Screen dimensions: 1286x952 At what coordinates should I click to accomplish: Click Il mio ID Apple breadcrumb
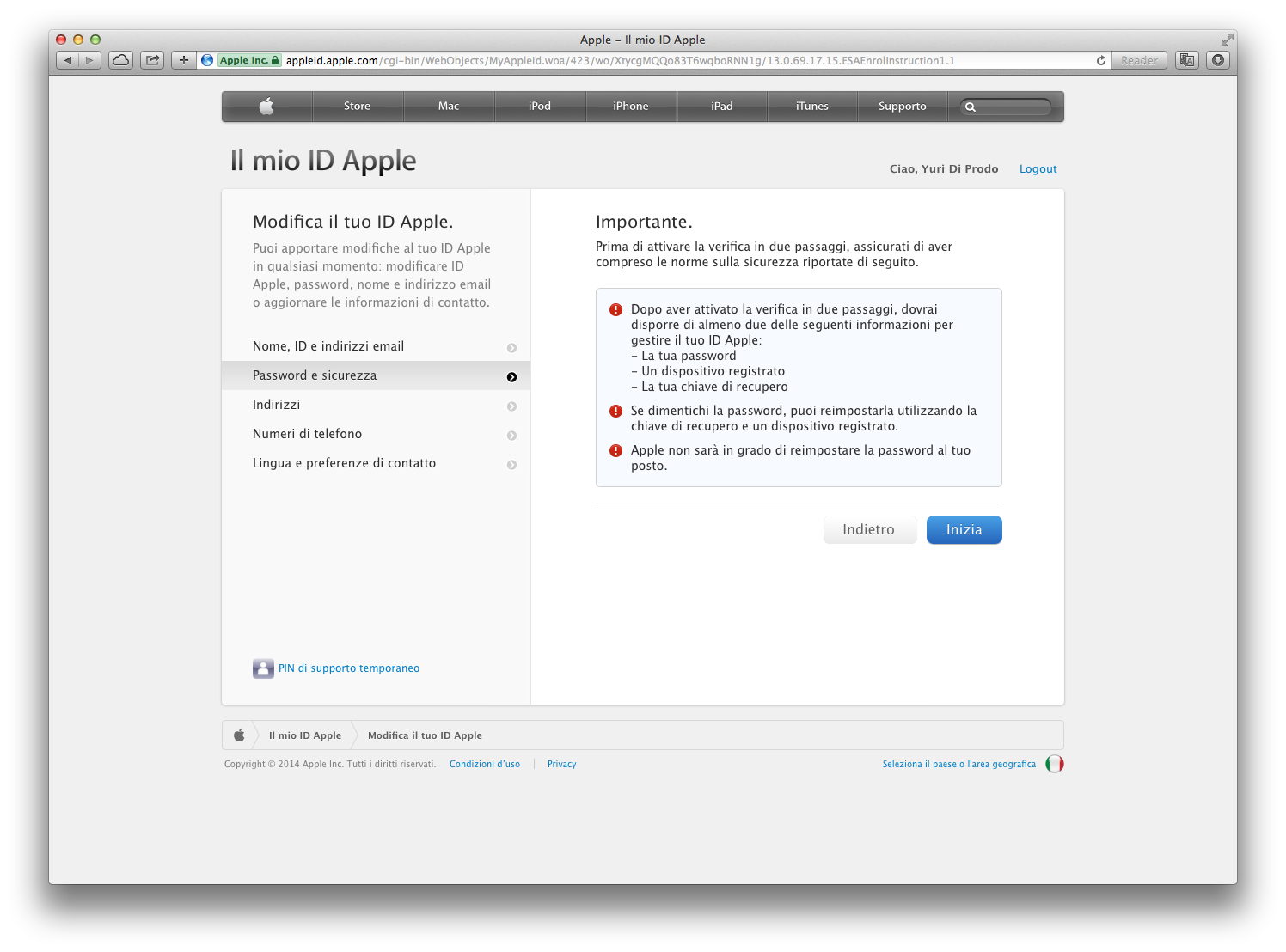305,735
